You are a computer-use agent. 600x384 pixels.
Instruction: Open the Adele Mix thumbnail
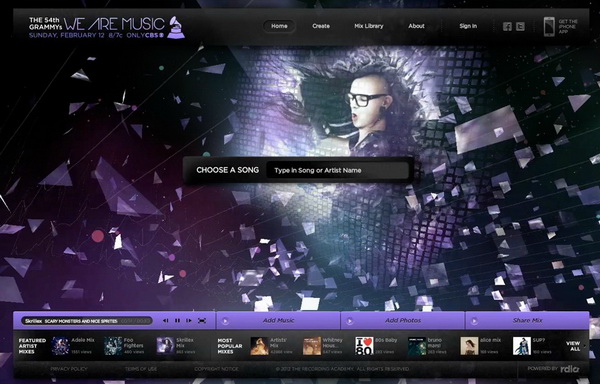pyautogui.click(x=60, y=346)
